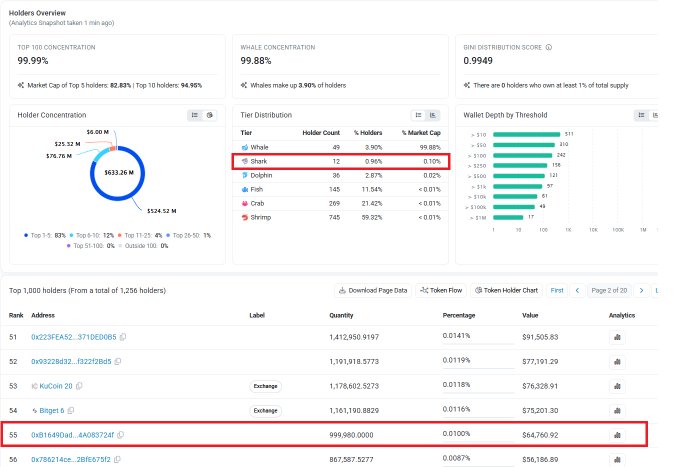Click Top 100 Concentration 99.99% value
The height and width of the screenshot is (467, 680).
(33, 61)
